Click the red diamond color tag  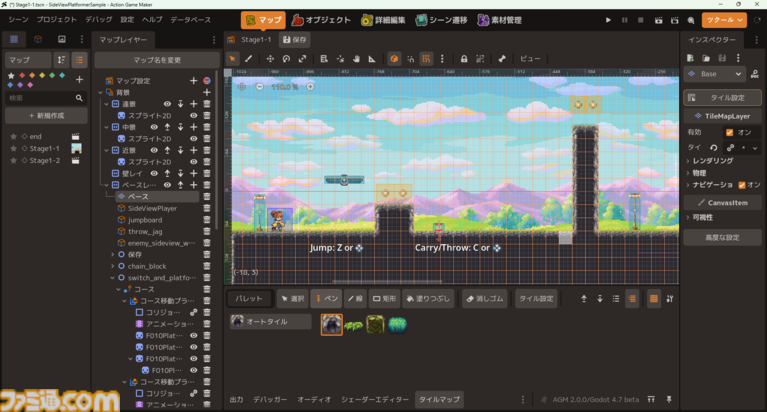[22, 75]
